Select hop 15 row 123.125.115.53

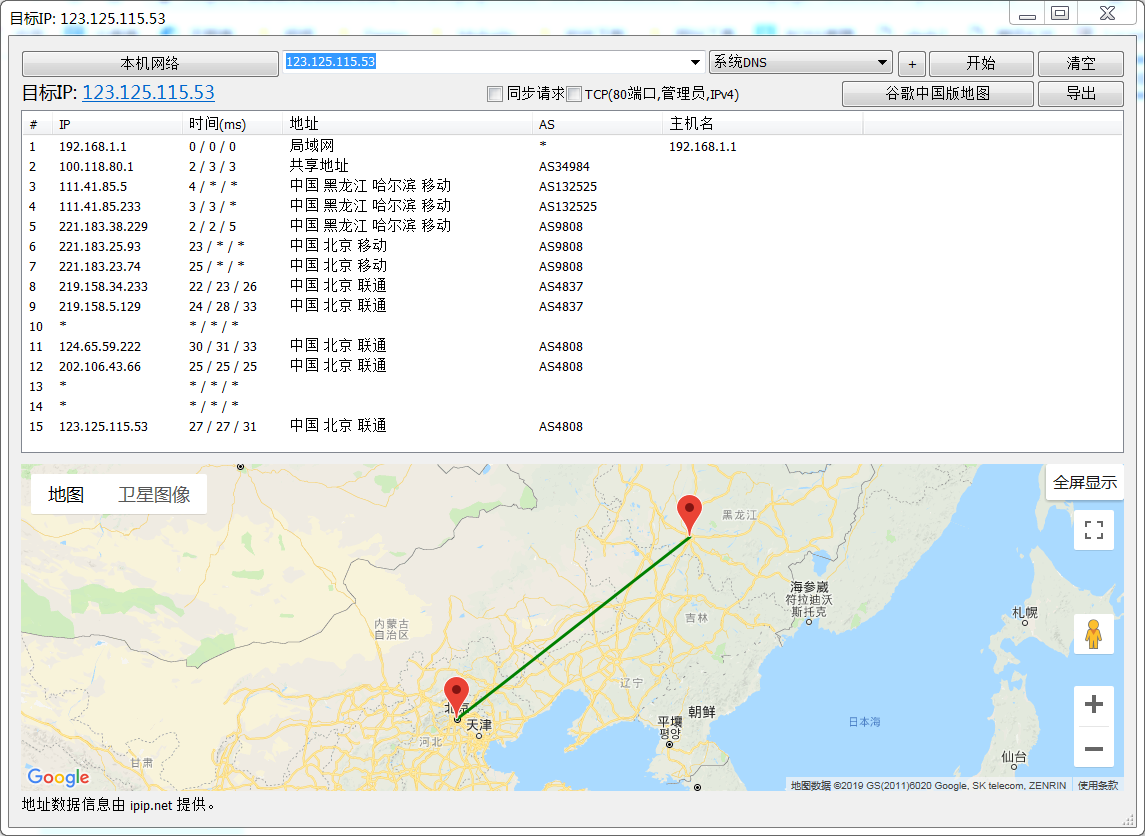103,427
